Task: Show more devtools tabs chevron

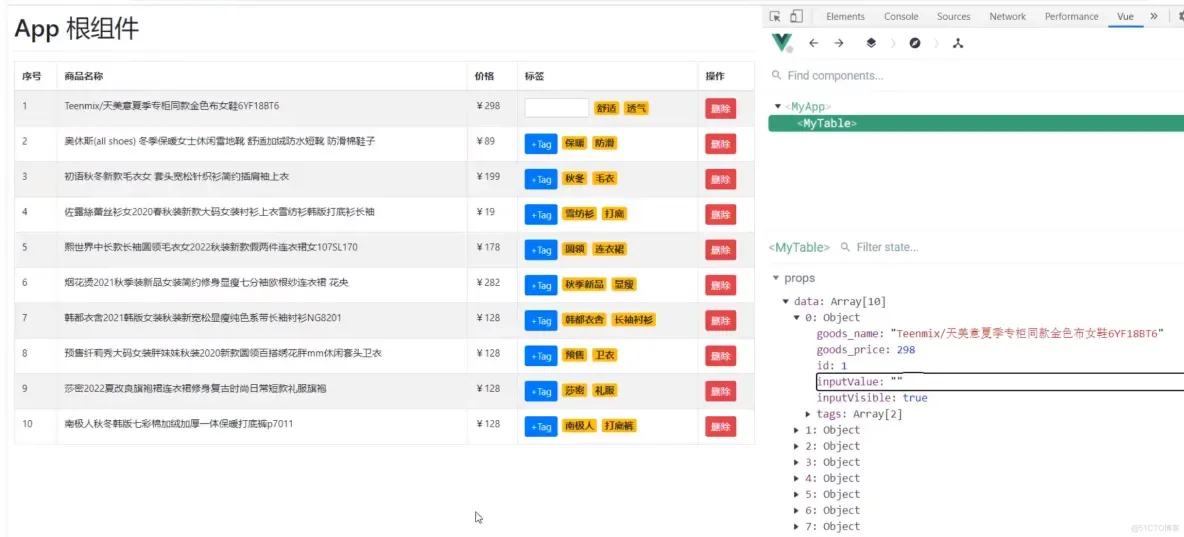Action: tap(1154, 17)
